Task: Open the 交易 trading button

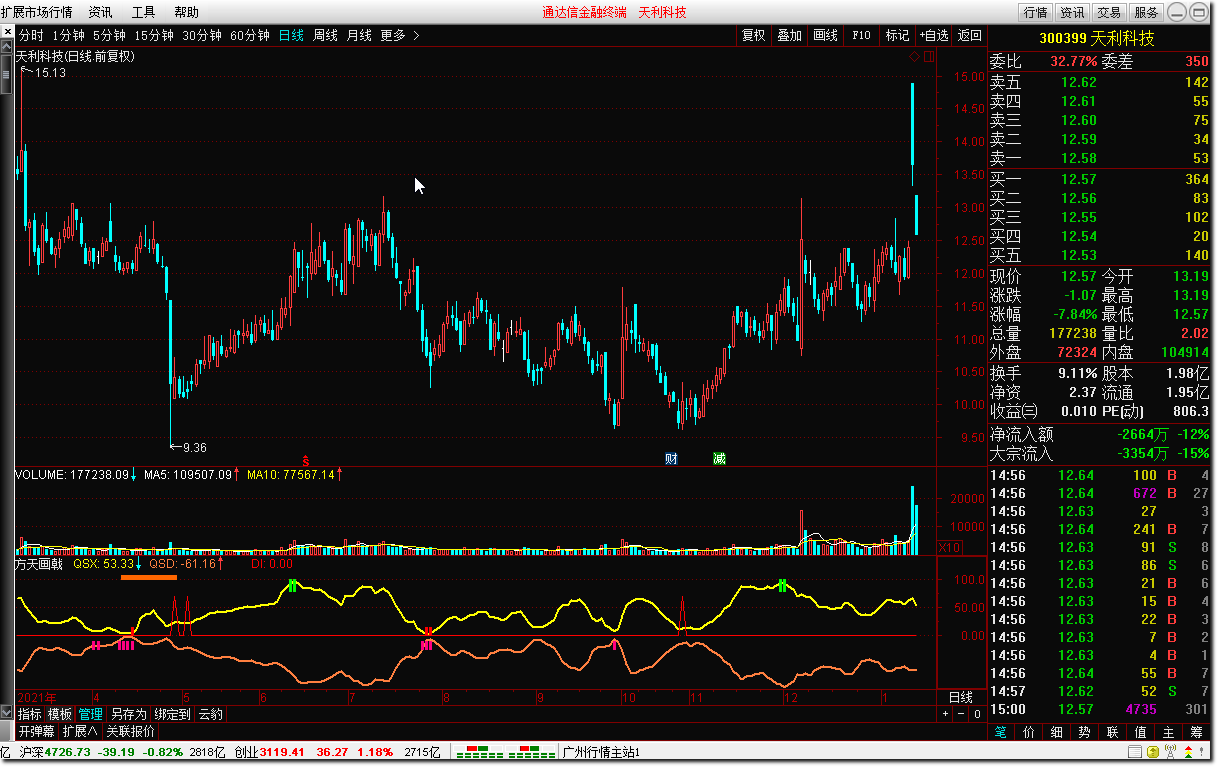Action: click(1108, 12)
